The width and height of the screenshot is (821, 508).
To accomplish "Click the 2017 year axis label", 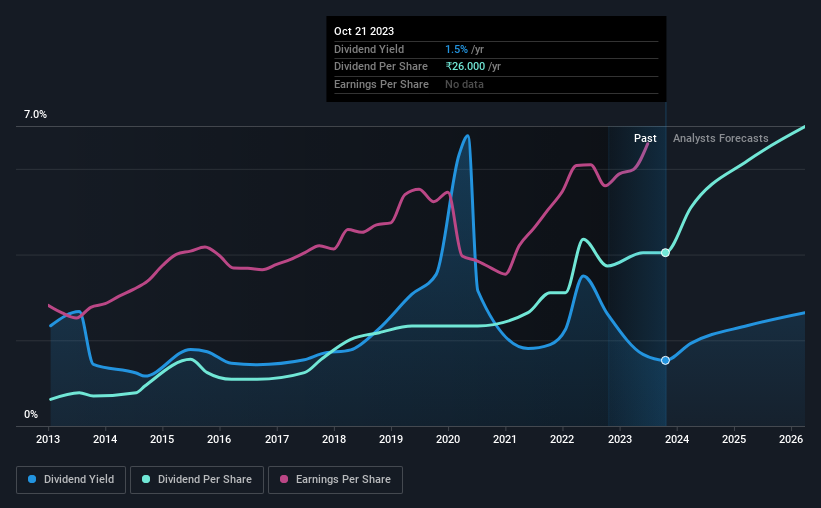I will [x=277, y=439].
